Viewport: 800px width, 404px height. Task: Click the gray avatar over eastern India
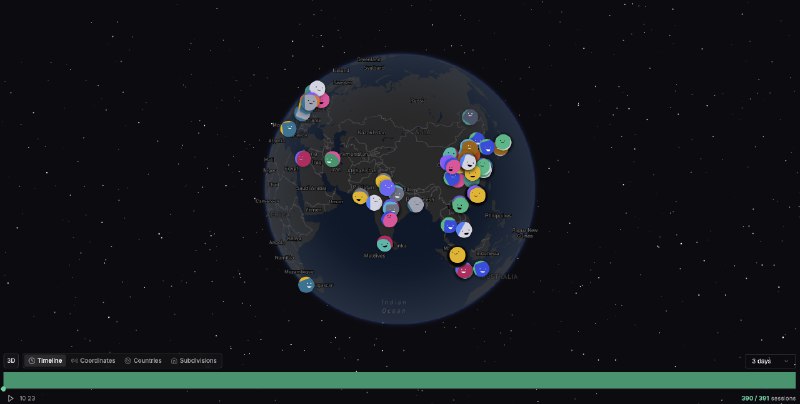coord(416,204)
